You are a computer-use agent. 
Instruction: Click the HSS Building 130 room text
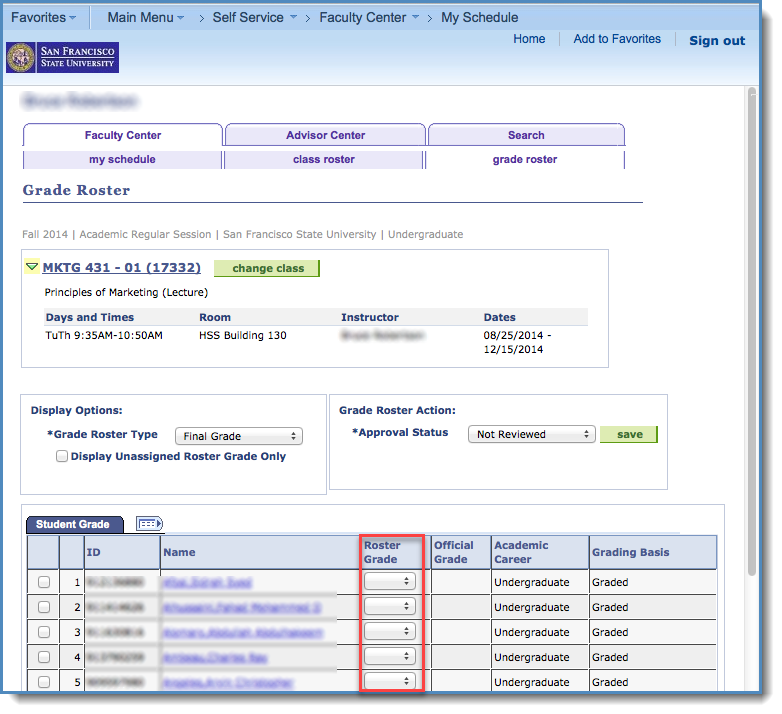(242, 335)
